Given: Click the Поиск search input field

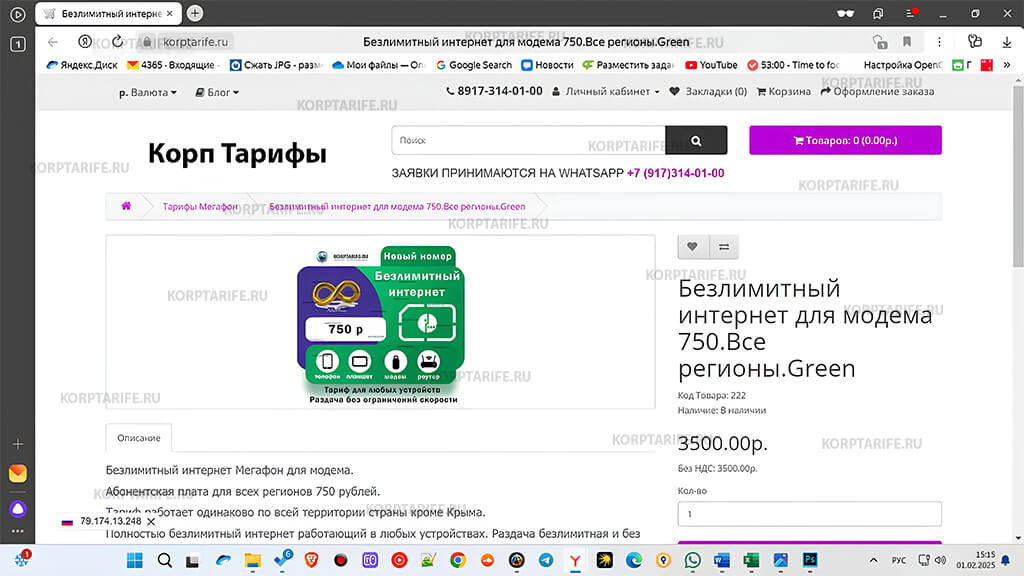Looking at the screenshot, I should [528, 140].
